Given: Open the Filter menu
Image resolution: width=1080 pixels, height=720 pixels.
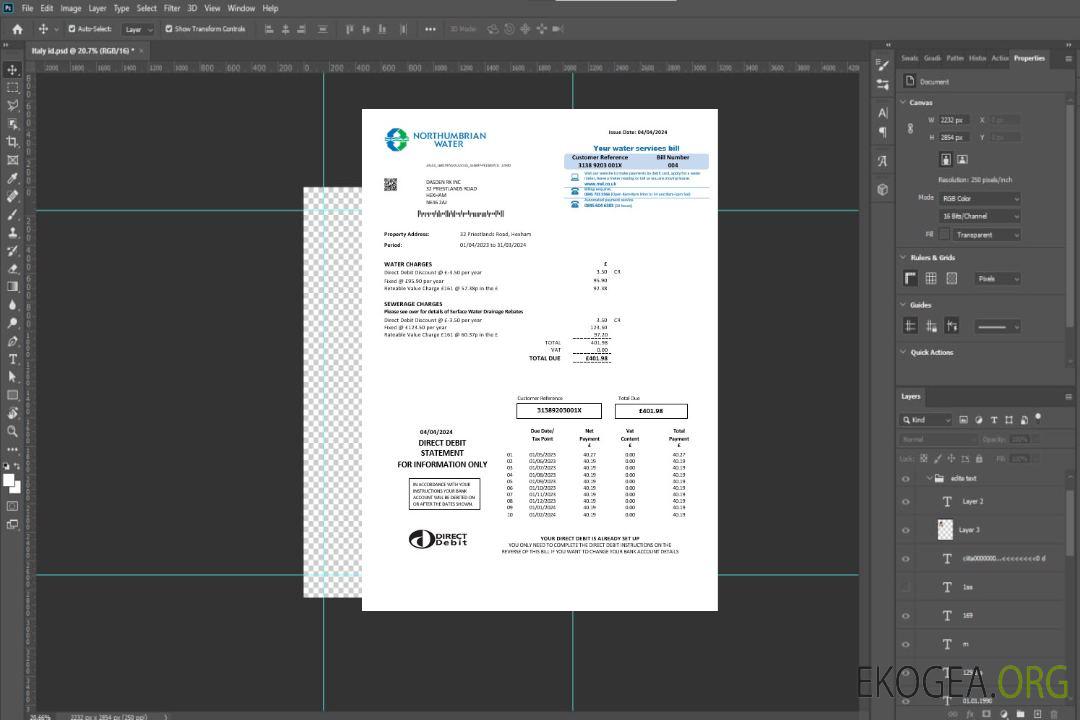Looking at the screenshot, I should 172,8.
